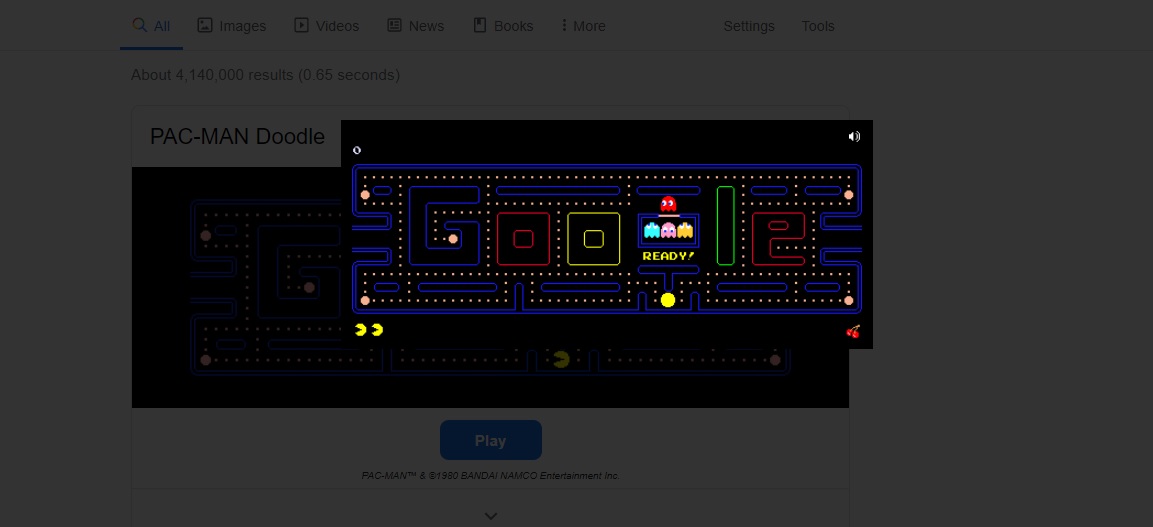Open the More search options dropdown

click(x=583, y=26)
